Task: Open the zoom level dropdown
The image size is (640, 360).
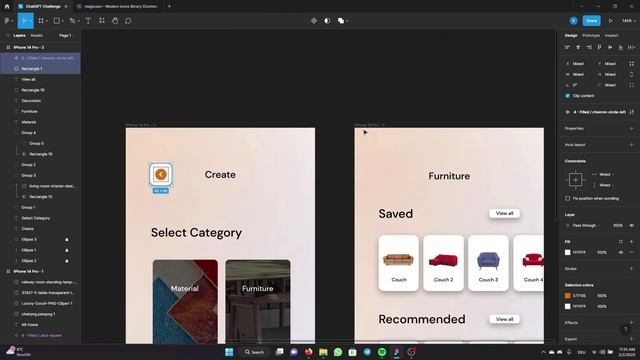Action: (628, 21)
